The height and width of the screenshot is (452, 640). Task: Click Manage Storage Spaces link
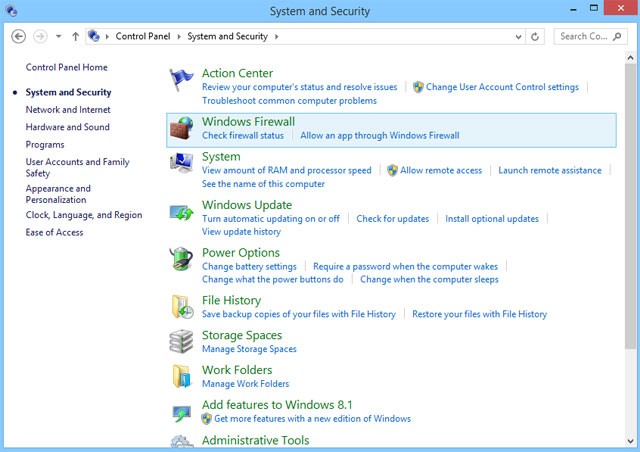pyautogui.click(x=249, y=349)
